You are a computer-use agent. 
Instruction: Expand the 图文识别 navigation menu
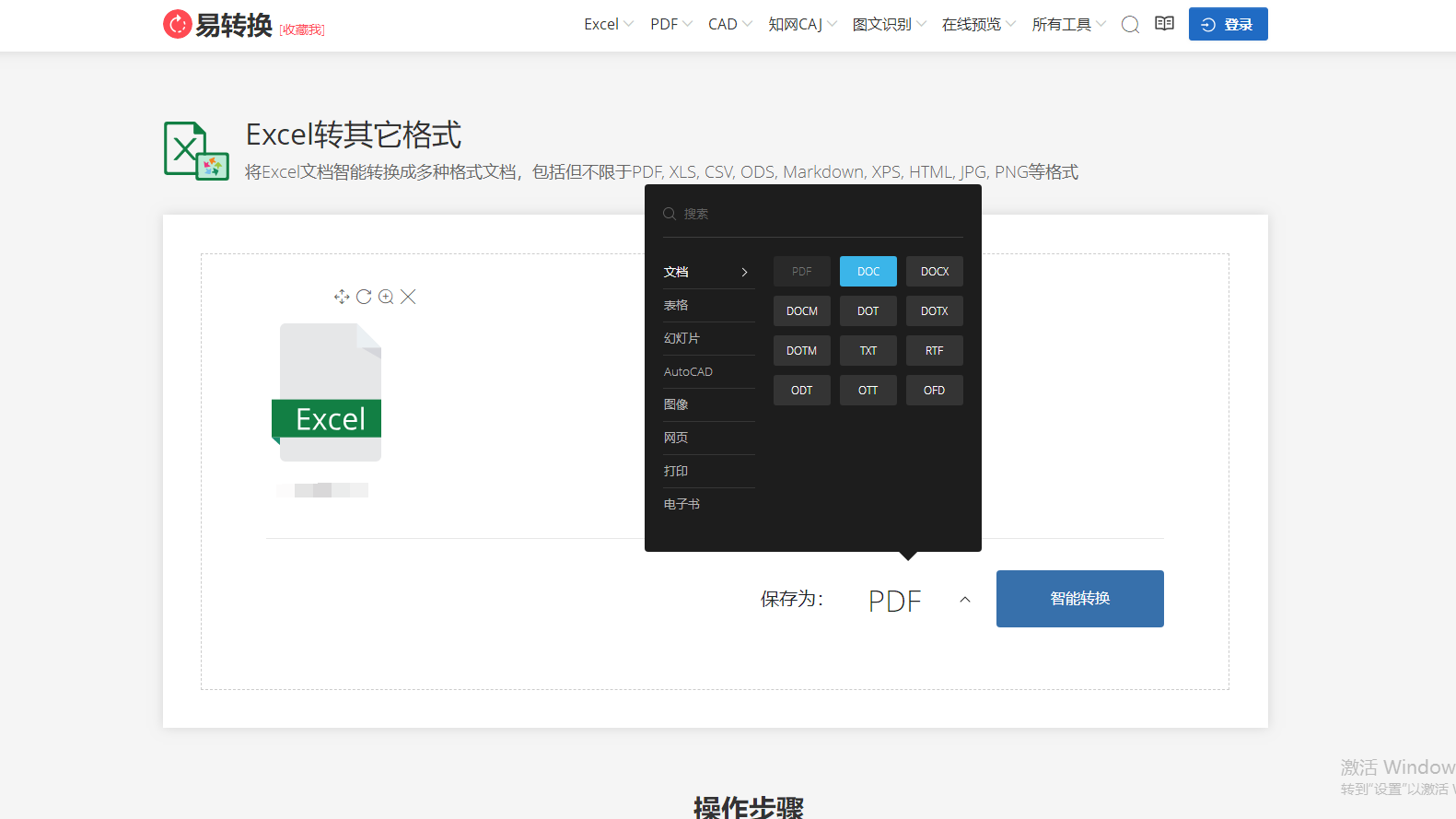click(890, 24)
